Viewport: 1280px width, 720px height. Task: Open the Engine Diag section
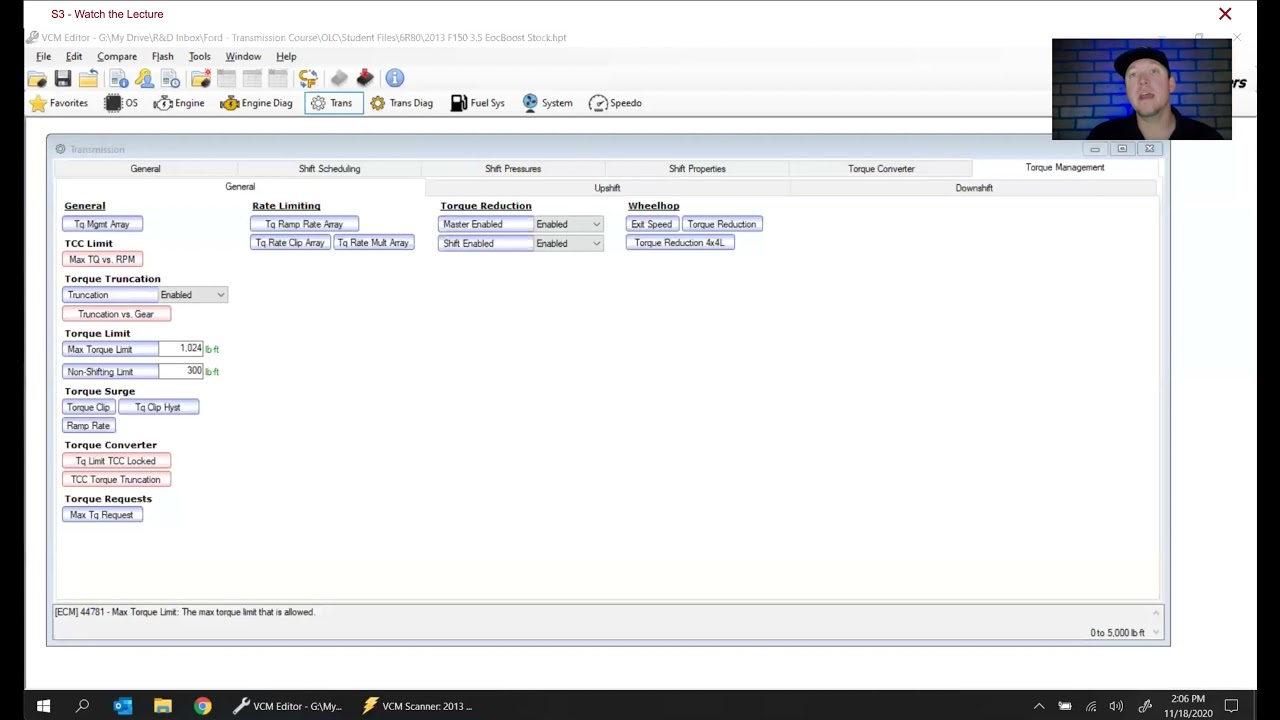[x=257, y=103]
